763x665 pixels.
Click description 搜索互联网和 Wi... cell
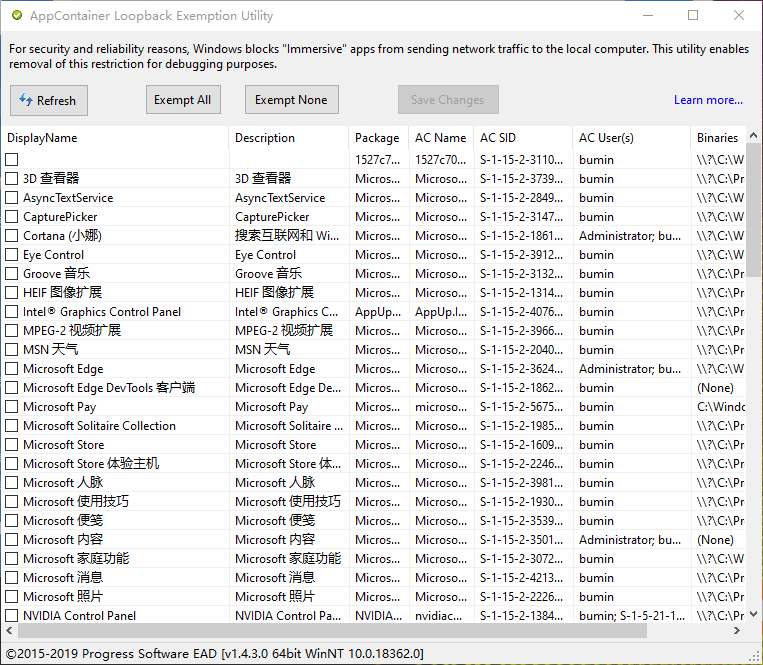(x=287, y=236)
